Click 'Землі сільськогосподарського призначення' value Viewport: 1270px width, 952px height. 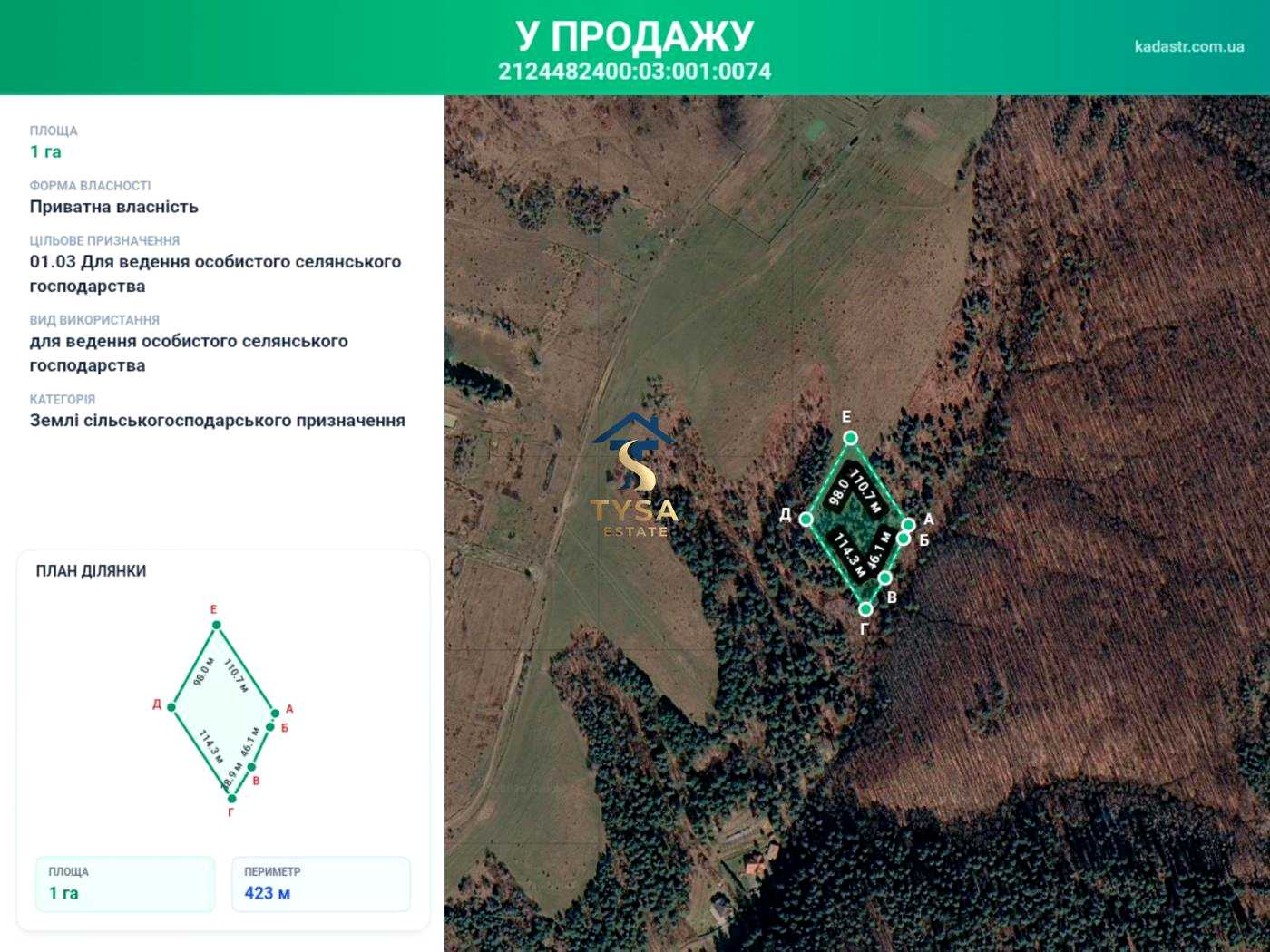(x=218, y=421)
